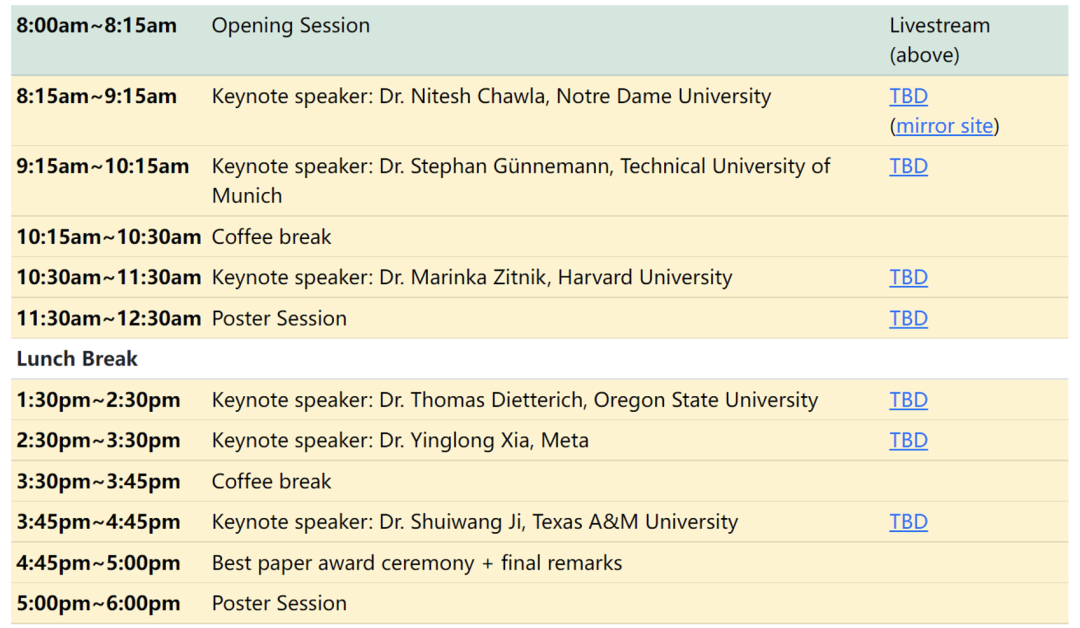The width and height of the screenshot is (1080, 628).
Task: Click the Dr. Marinka Zitnik keynote text
Action: pyautogui.click(x=471, y=278)
